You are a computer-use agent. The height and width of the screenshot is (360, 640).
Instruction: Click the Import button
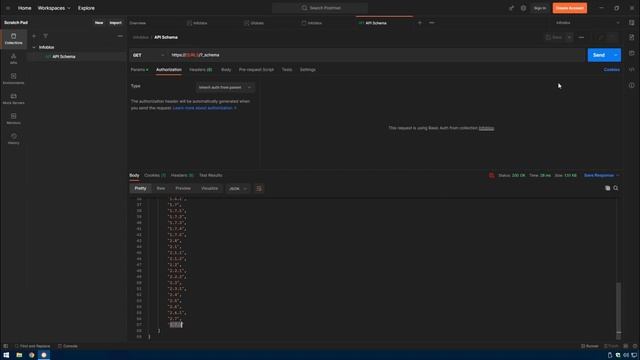(116, 23)
